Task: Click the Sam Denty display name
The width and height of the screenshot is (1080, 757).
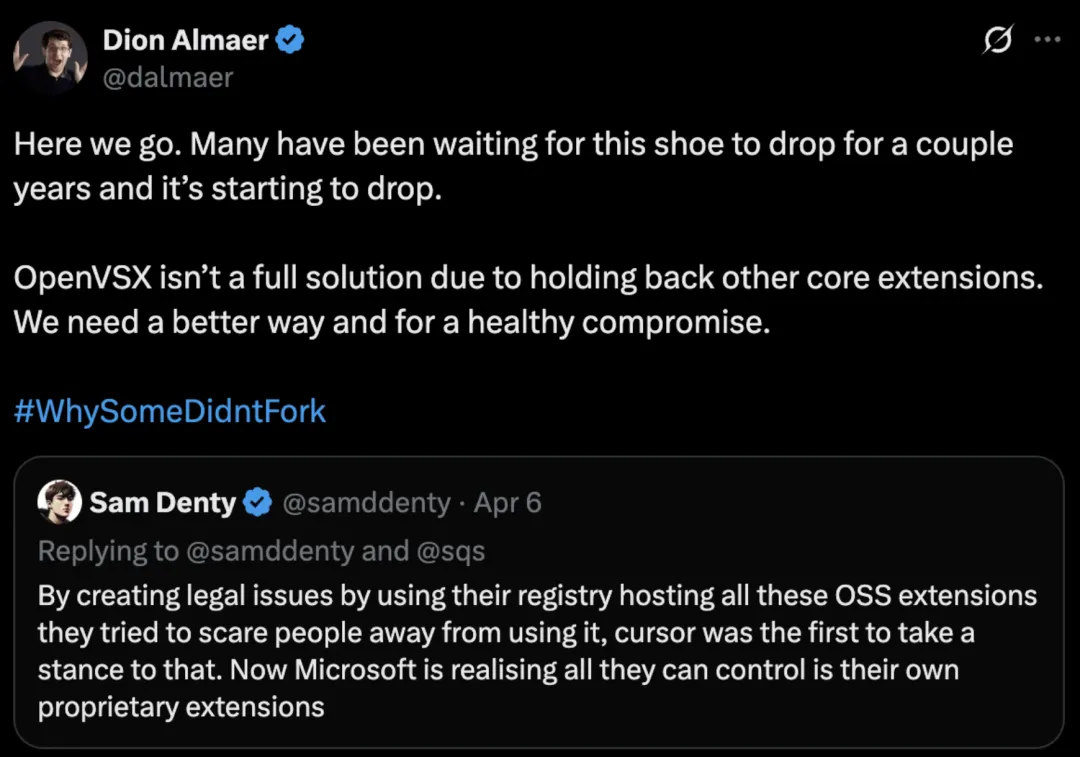Action: click(x=163, y=503)
